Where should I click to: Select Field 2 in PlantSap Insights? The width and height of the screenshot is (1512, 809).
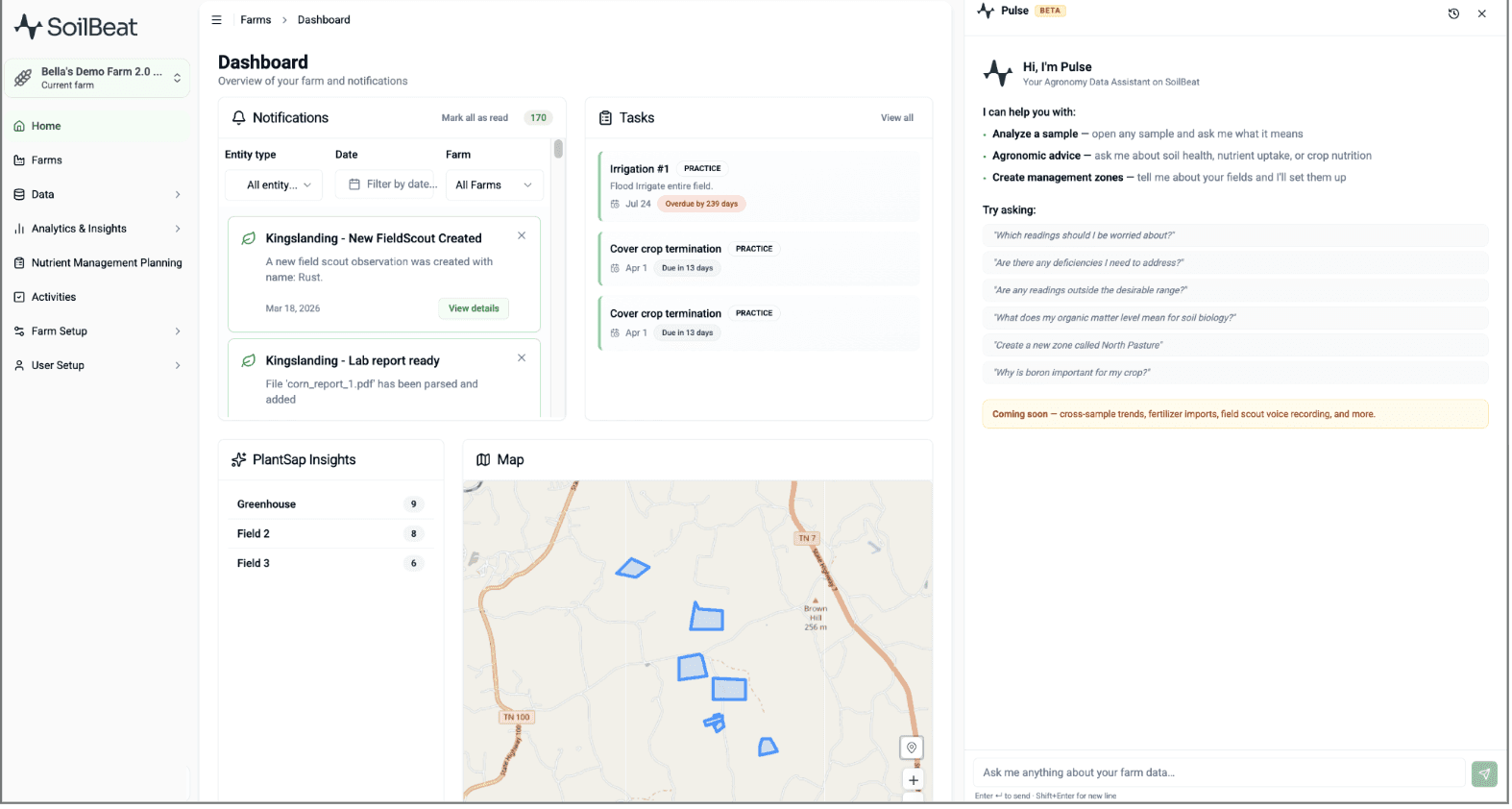click(329, 533)
